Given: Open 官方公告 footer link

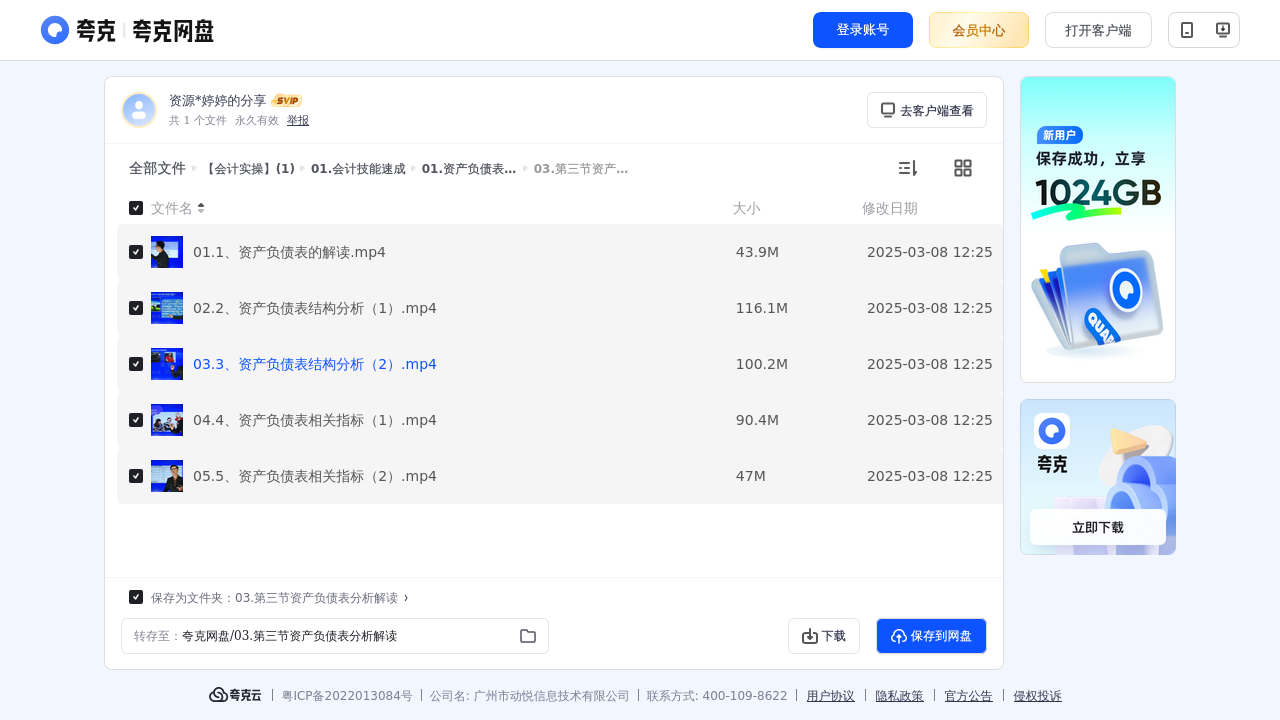Looking at the screenshot, I should pyautogui.click(x=969, y=696).
